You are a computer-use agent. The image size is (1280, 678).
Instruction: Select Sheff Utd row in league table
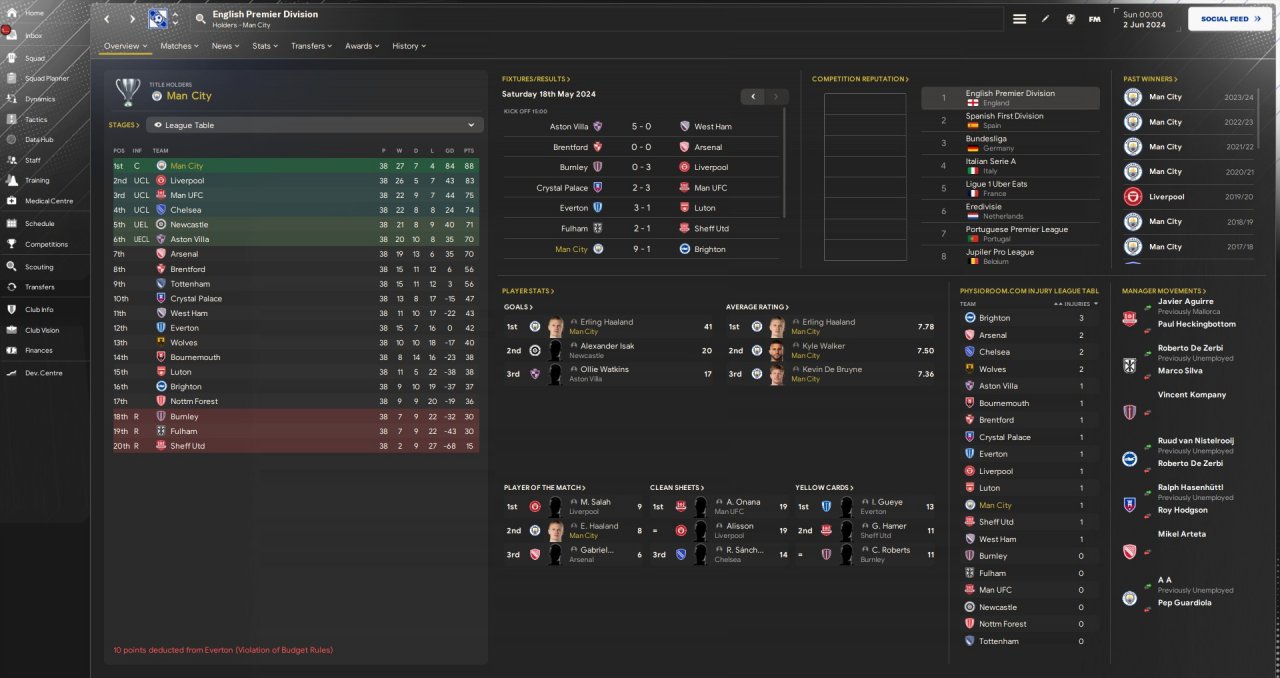click(x=295, y=446)
